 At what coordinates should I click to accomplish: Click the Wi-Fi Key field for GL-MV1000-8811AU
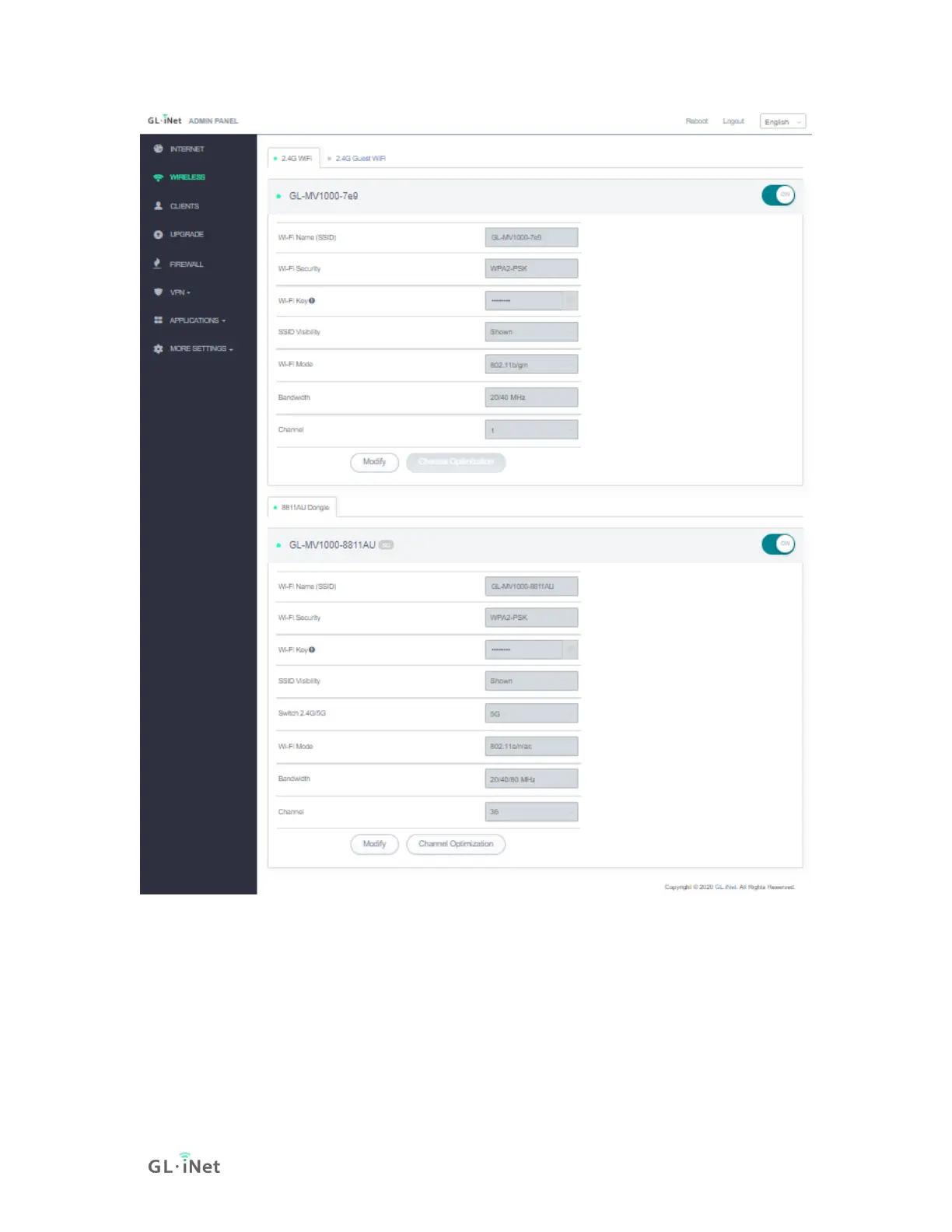[523, 649]
